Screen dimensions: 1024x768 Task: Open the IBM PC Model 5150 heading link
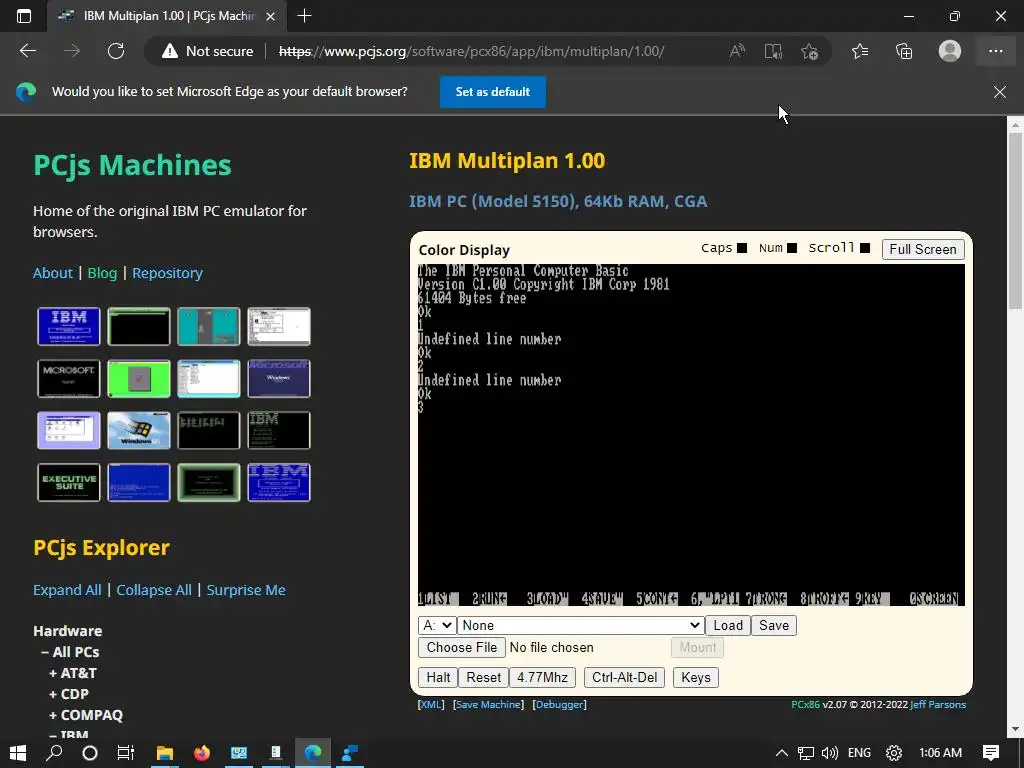point(558,201)
